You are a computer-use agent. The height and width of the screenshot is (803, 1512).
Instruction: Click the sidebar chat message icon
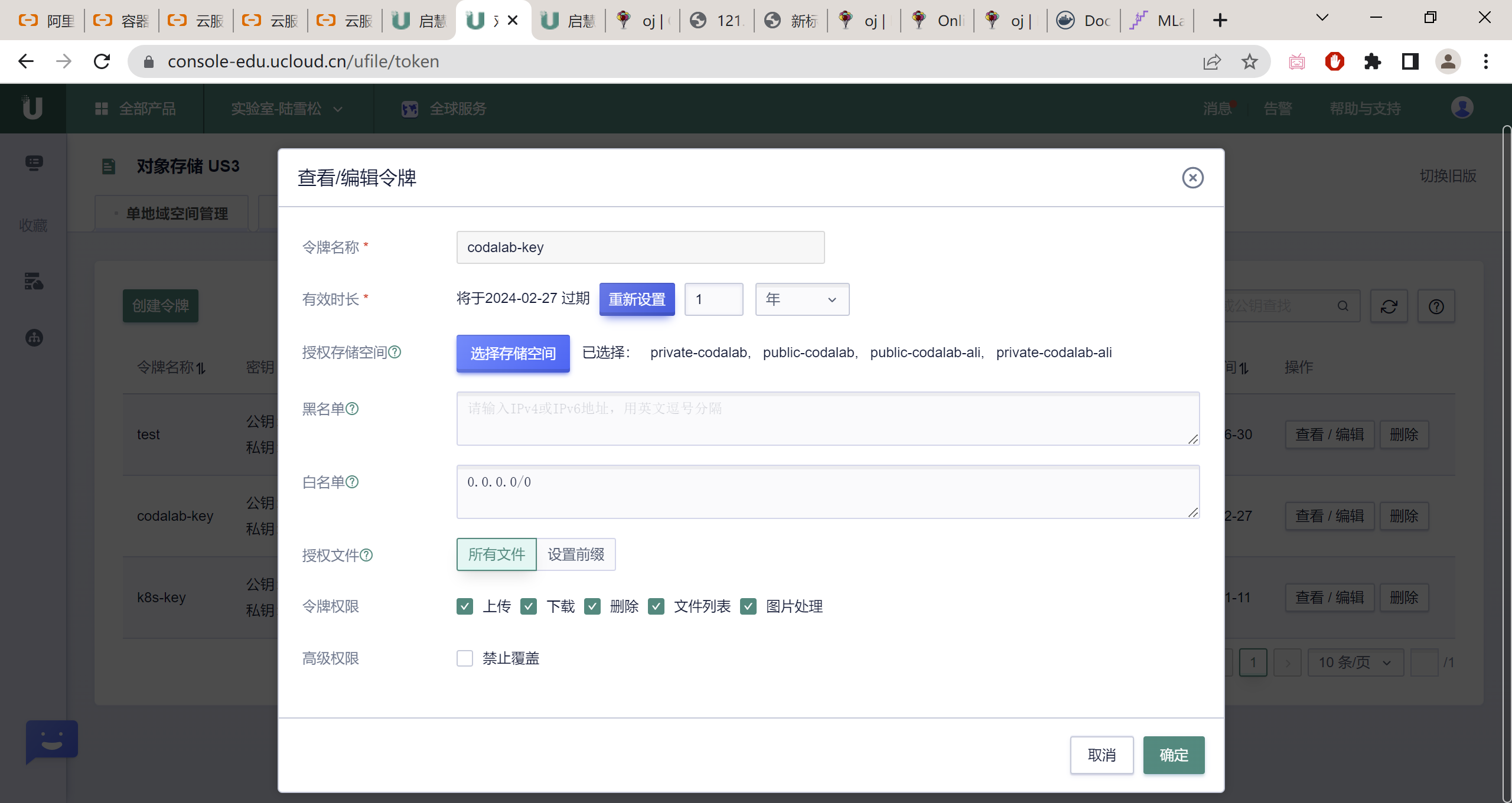(34, 163)
